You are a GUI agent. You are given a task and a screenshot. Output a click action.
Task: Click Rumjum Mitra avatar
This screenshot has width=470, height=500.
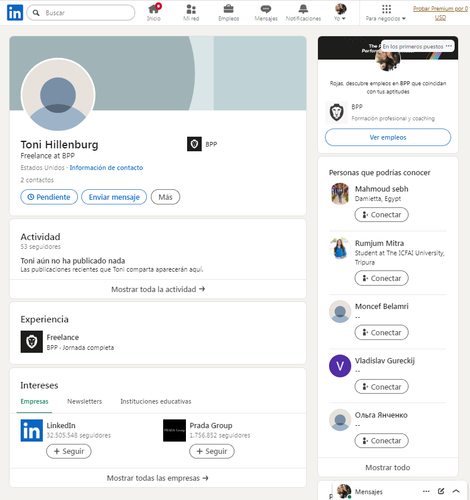click(x=340, y=248)
